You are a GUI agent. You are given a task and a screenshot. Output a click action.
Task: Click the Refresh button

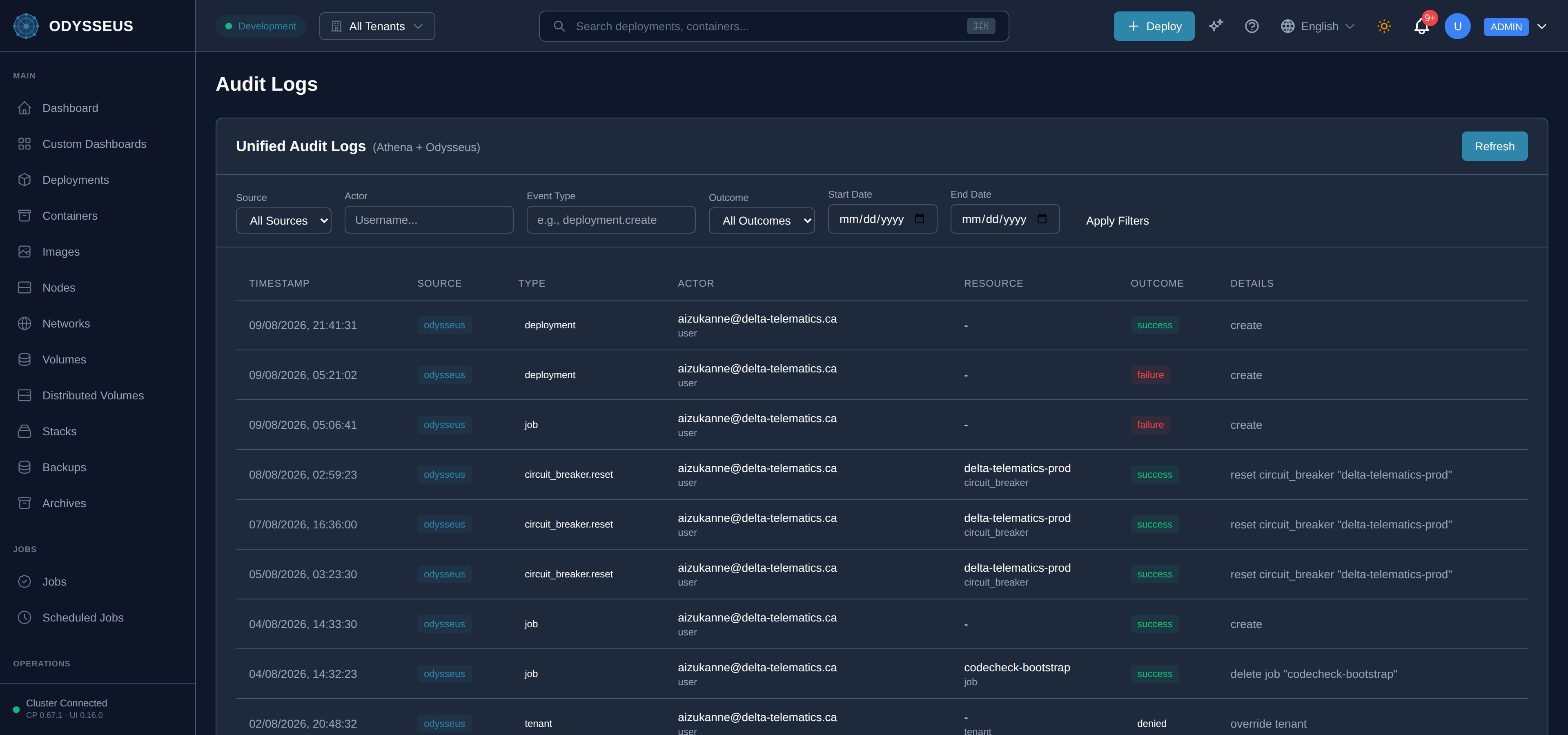[1494, 146]
